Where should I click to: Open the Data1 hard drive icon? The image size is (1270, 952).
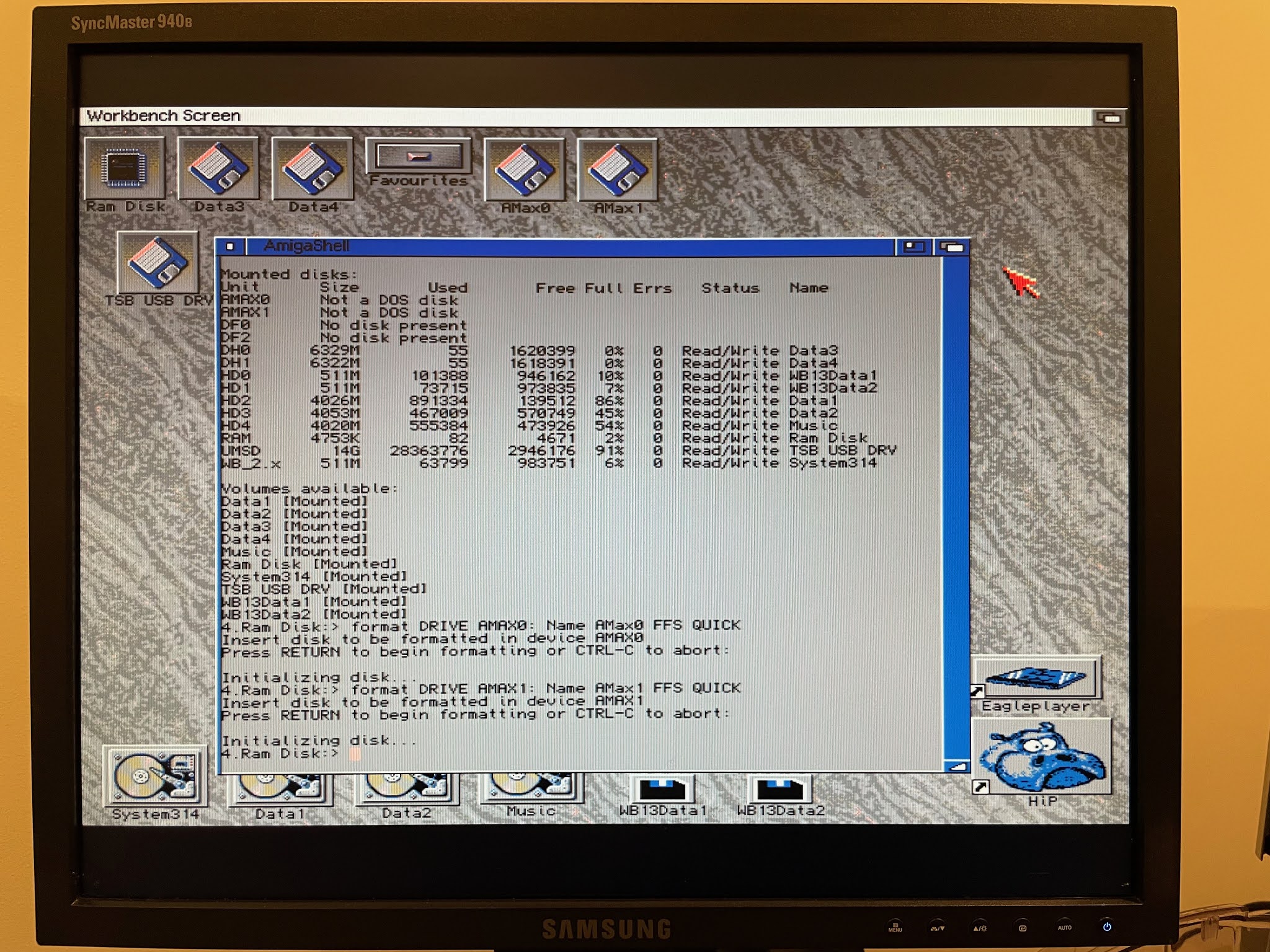pos(279,788)
